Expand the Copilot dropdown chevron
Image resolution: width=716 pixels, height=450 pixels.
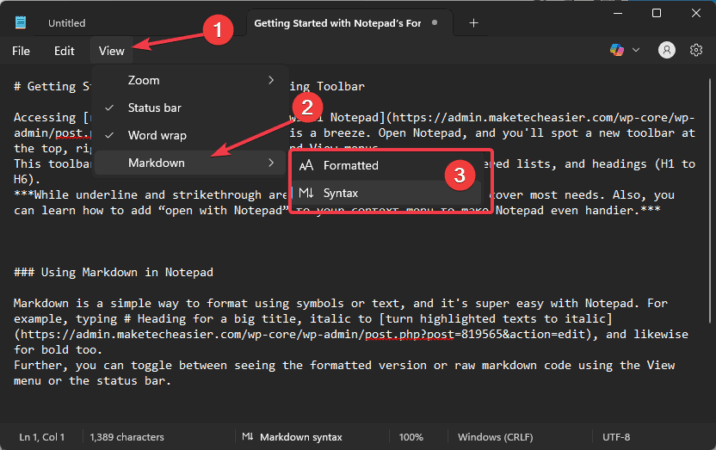point(636,50)
